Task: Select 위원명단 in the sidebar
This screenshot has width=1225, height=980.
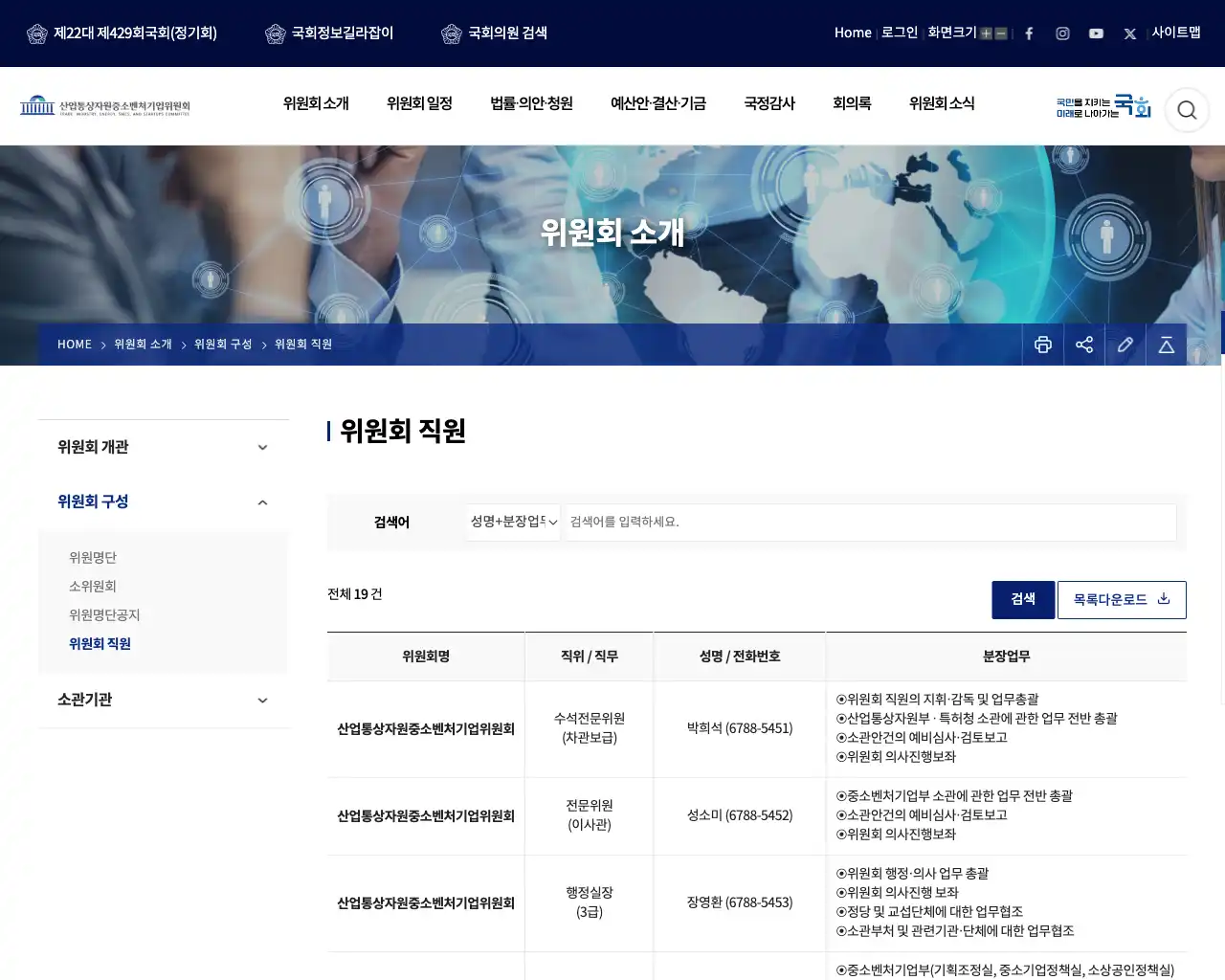Action: (x=93, y=558)
